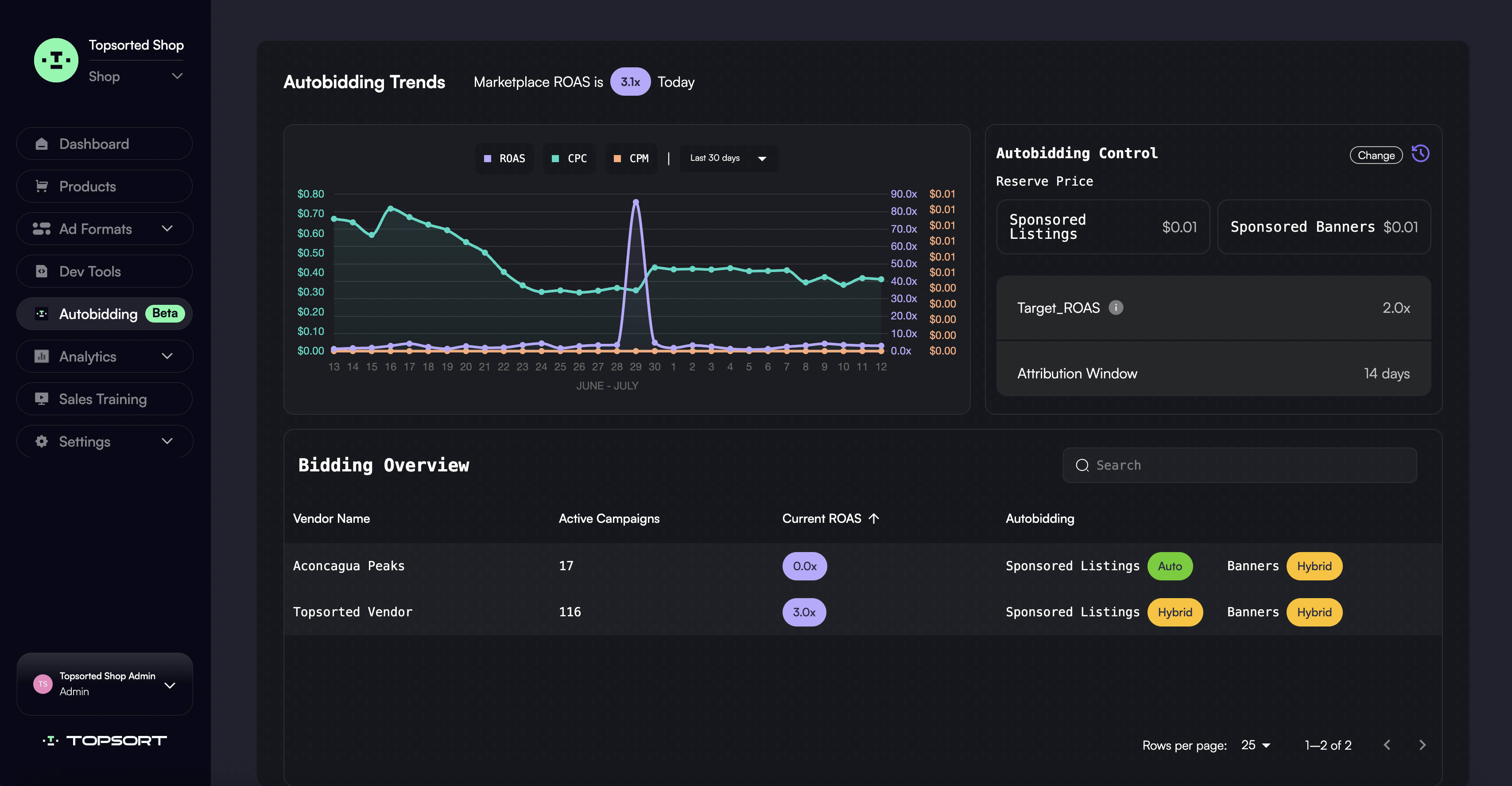
Task: Toggle the CPM series in chart legend
Action: pos(631,159)
